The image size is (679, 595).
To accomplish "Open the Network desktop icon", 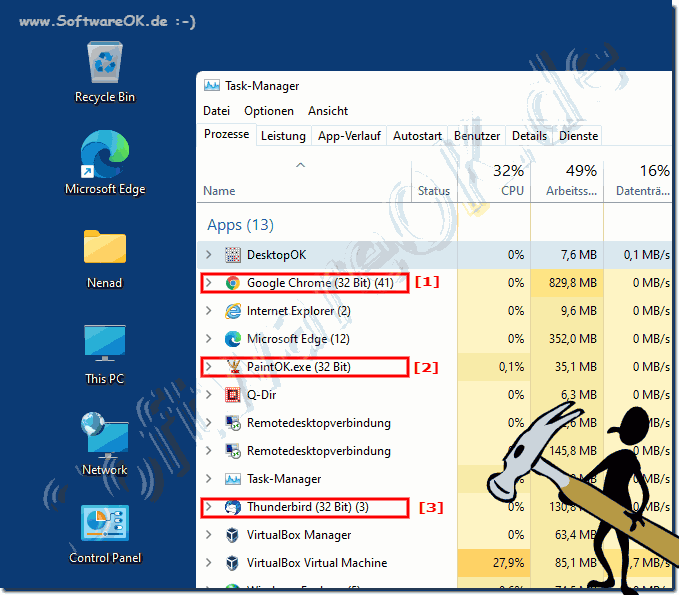I will click(105, 443).
